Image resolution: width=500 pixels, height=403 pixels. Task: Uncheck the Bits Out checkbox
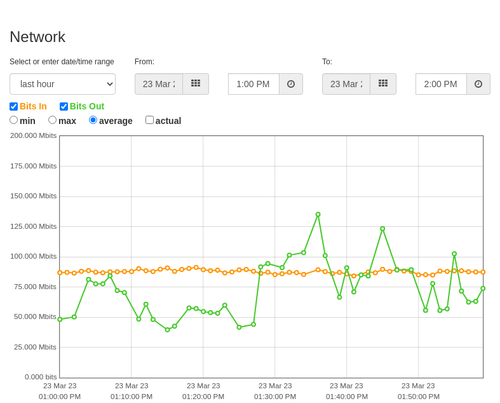point(64,106)
